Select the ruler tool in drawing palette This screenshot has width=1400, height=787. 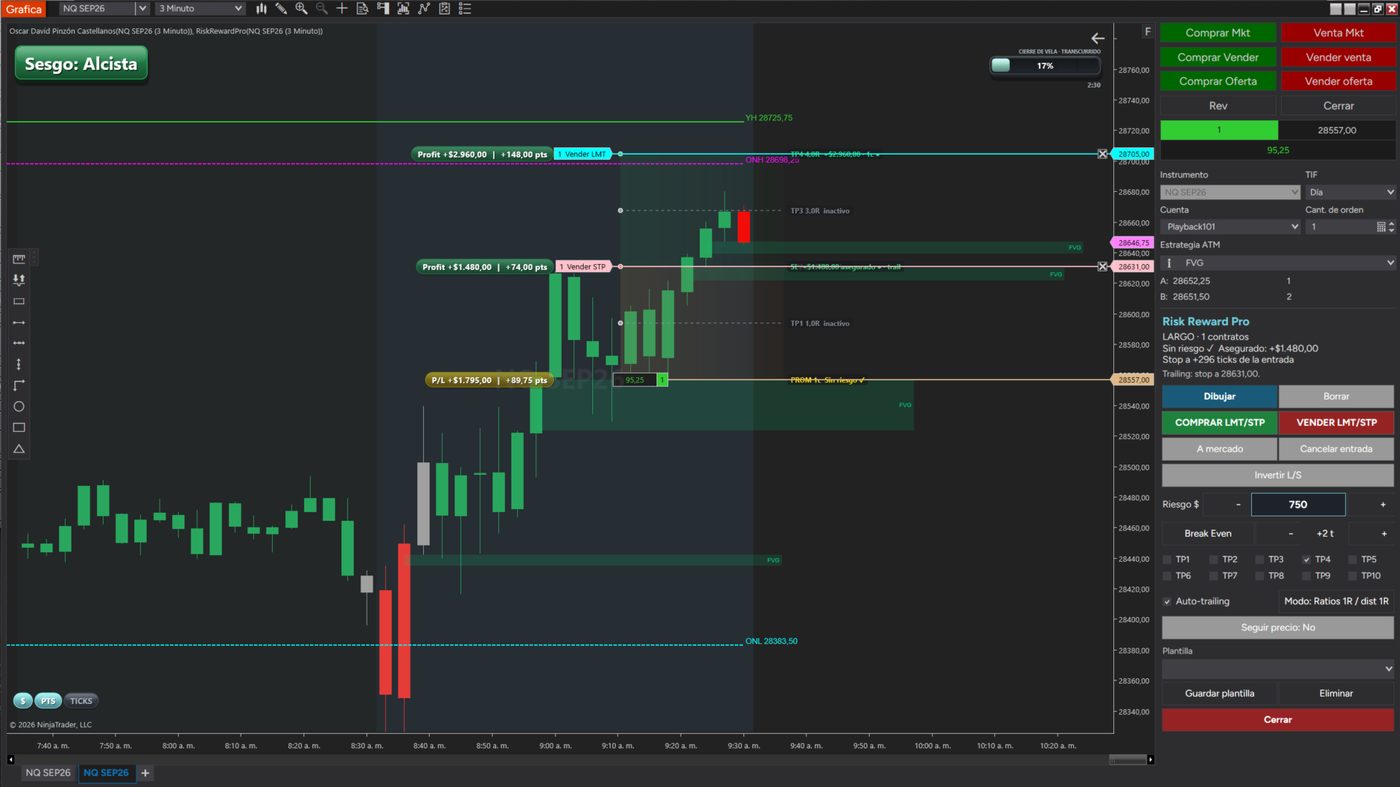coord(19,259)
